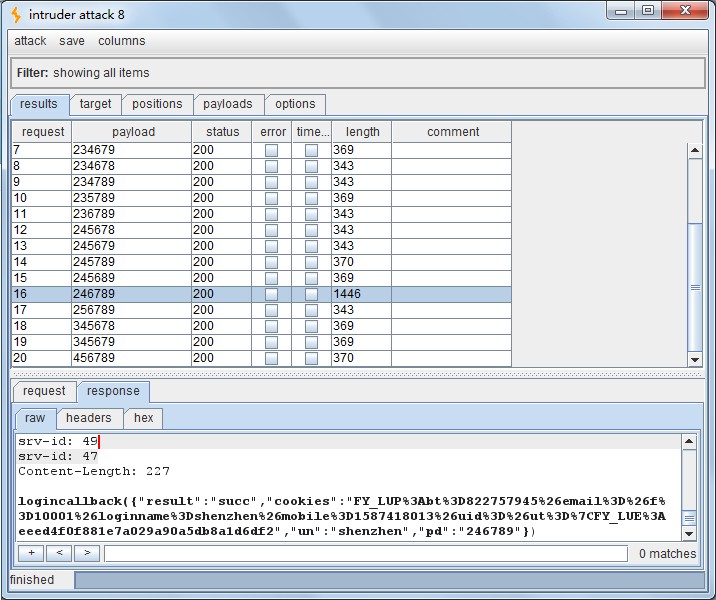Open the save menu
Image resolution: width=716 pixels, height=600 pixels.
pos(72,41)
